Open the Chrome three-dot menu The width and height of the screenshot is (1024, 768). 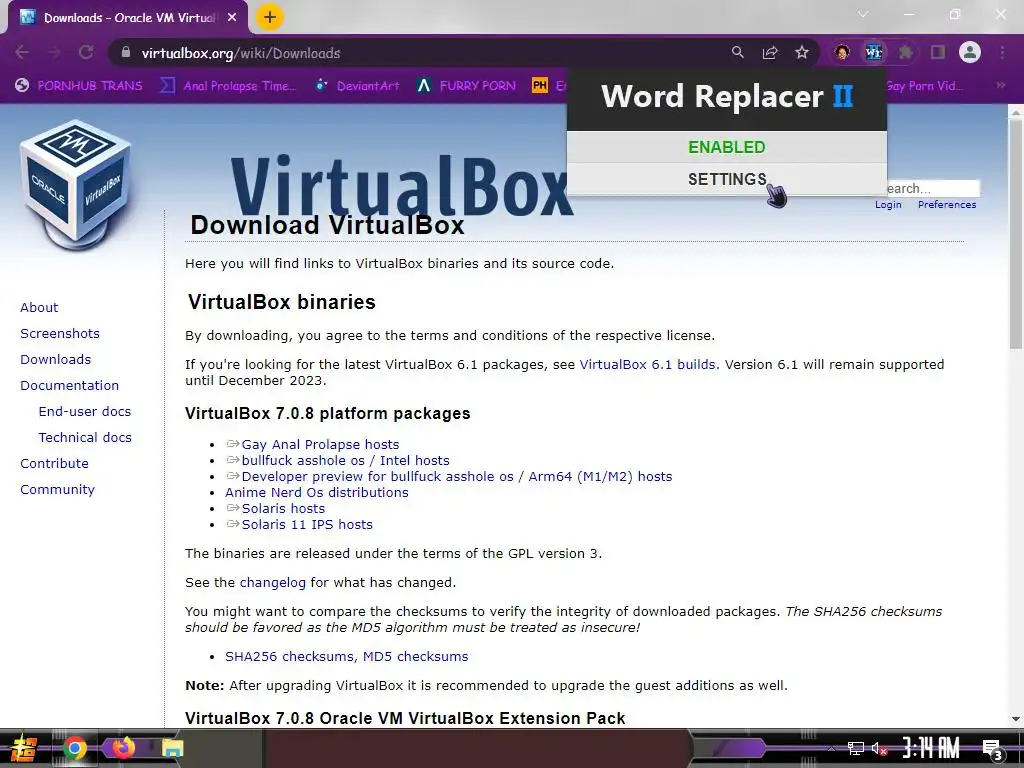tap(1002, 52)
